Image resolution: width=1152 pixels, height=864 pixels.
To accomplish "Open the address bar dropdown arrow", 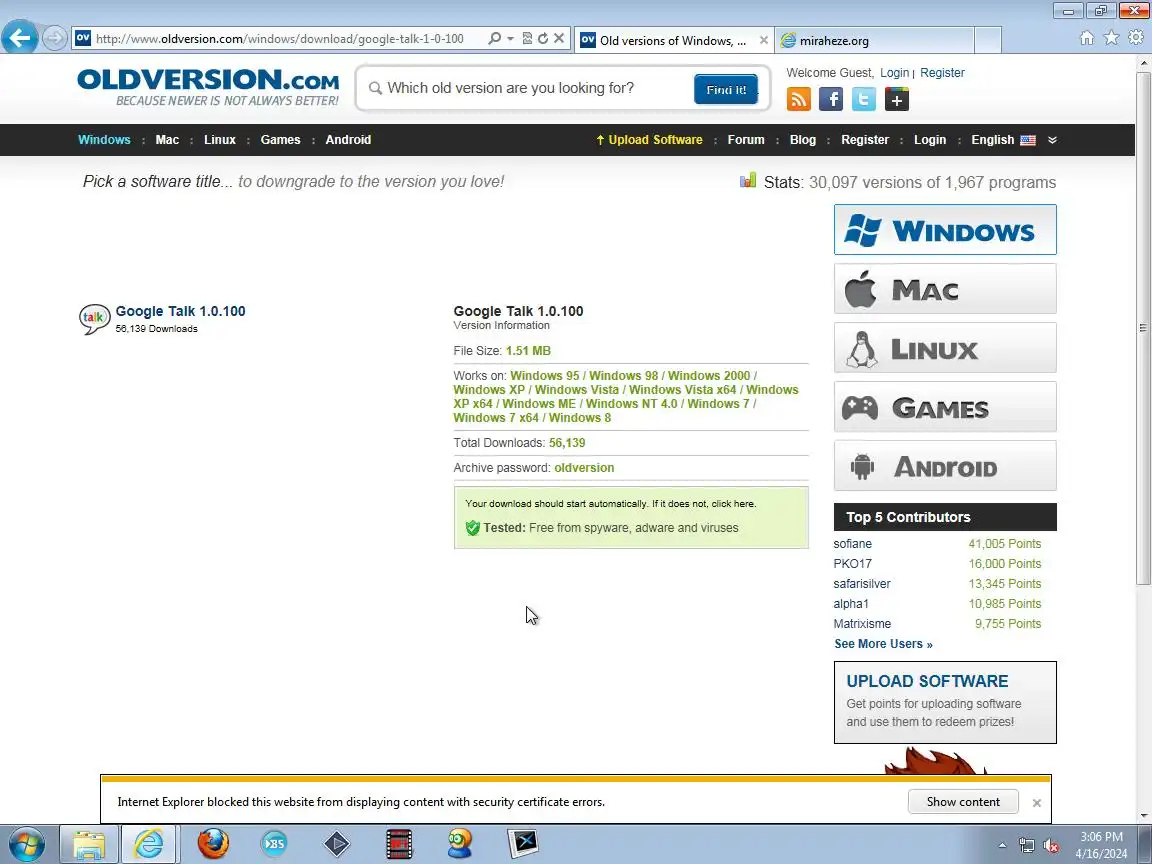I will [x=511, y=38].
